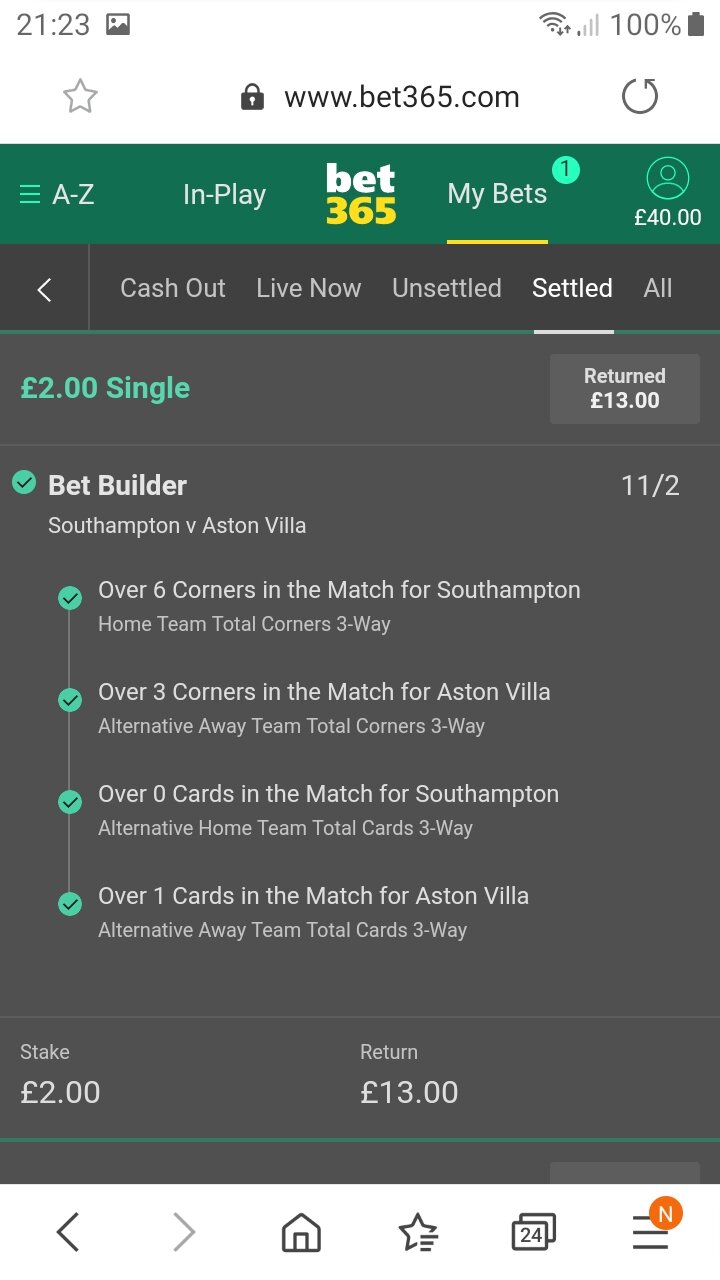Open the bookmarks list star icon
Screen dimensions: 720x1280
418,1232
